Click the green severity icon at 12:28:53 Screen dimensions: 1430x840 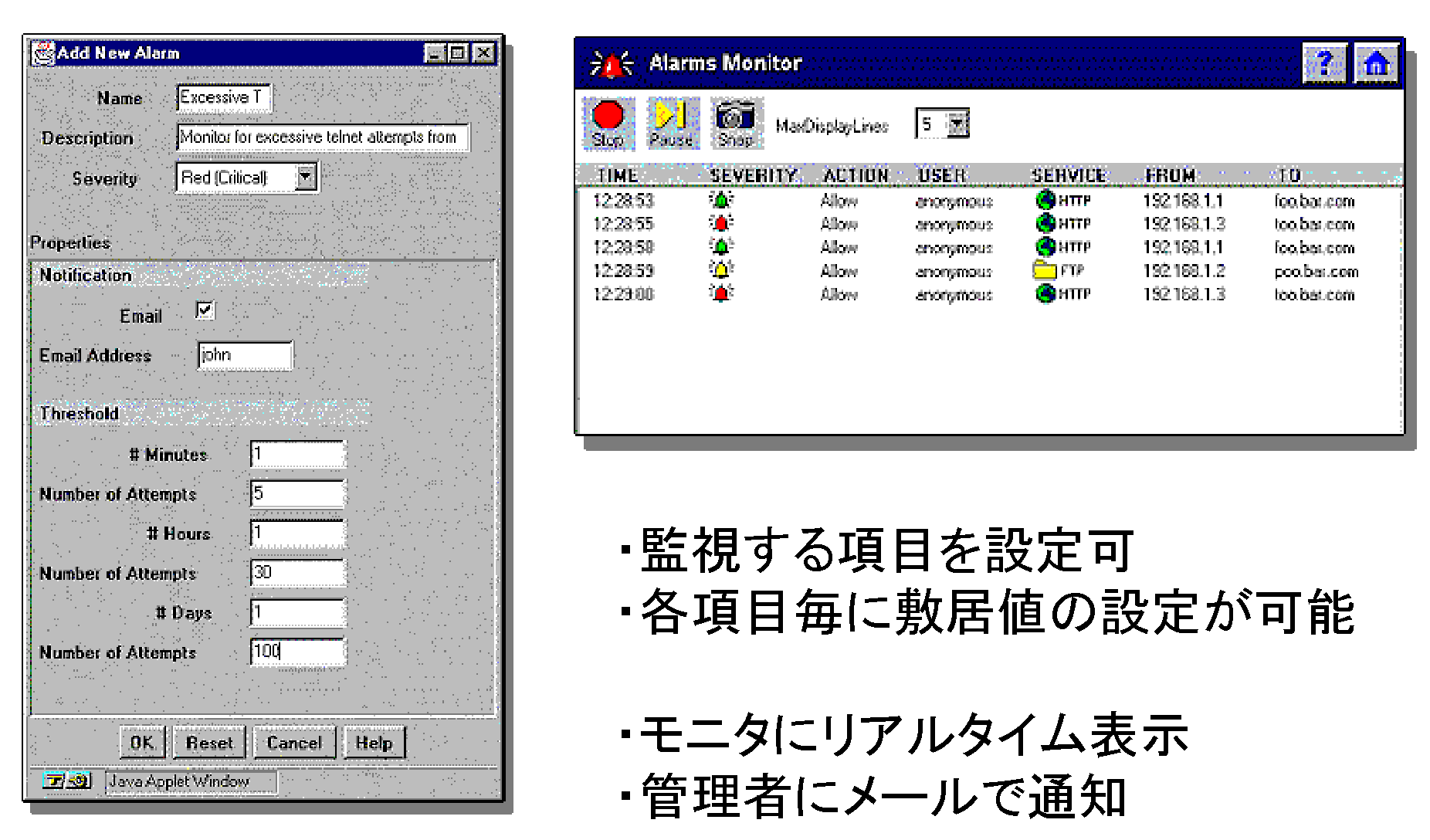(x=720, y=201)
